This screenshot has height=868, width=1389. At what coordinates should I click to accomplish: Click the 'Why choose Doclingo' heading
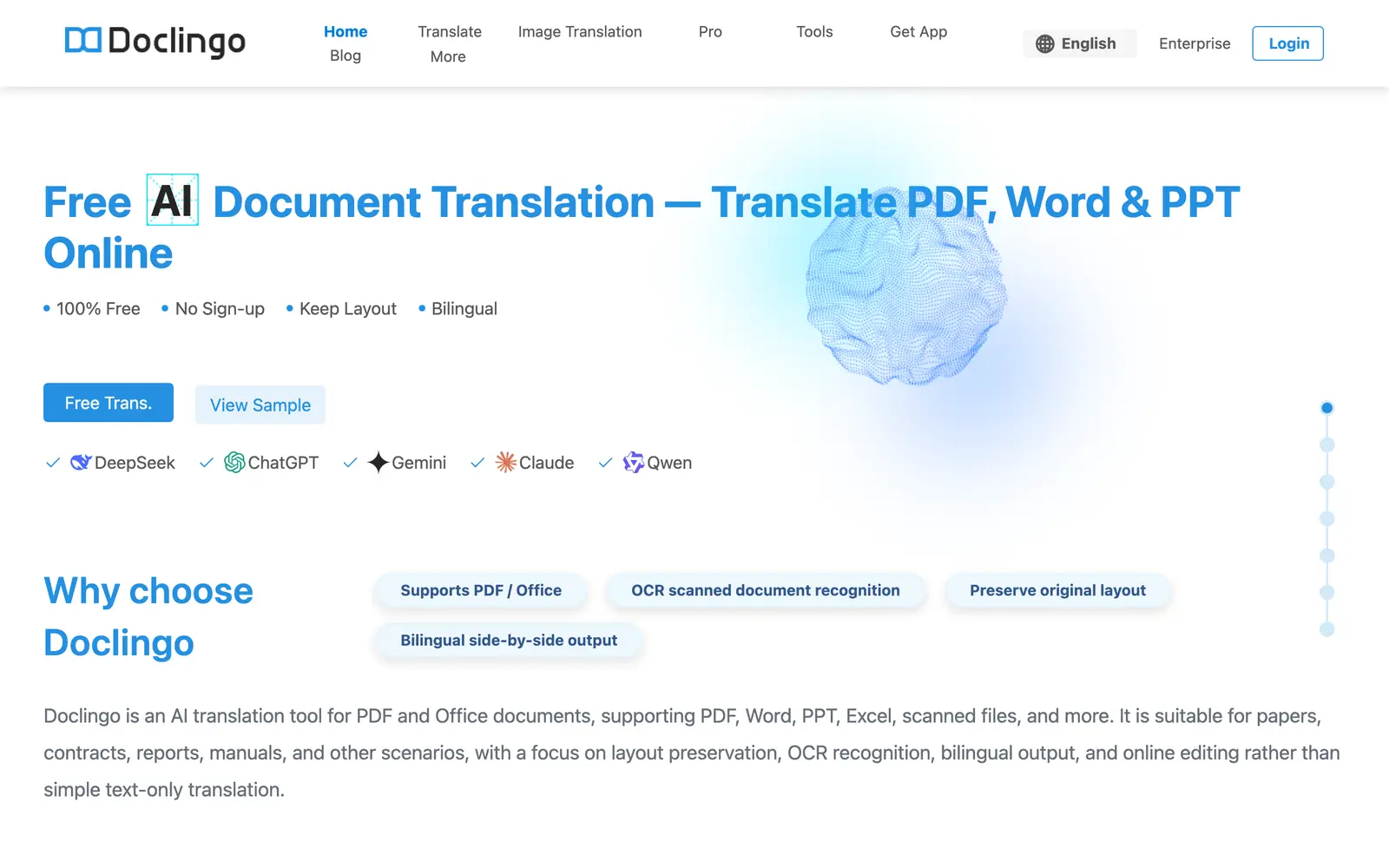(148, 617)
